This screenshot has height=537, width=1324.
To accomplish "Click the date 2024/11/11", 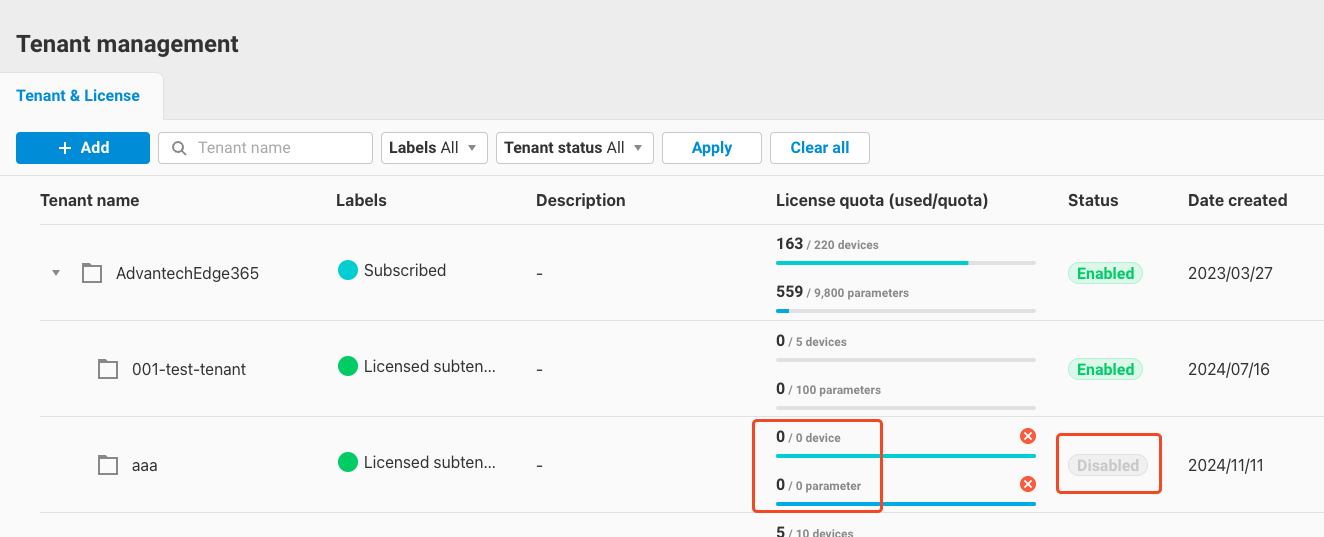I will [x=1228, y=465].
